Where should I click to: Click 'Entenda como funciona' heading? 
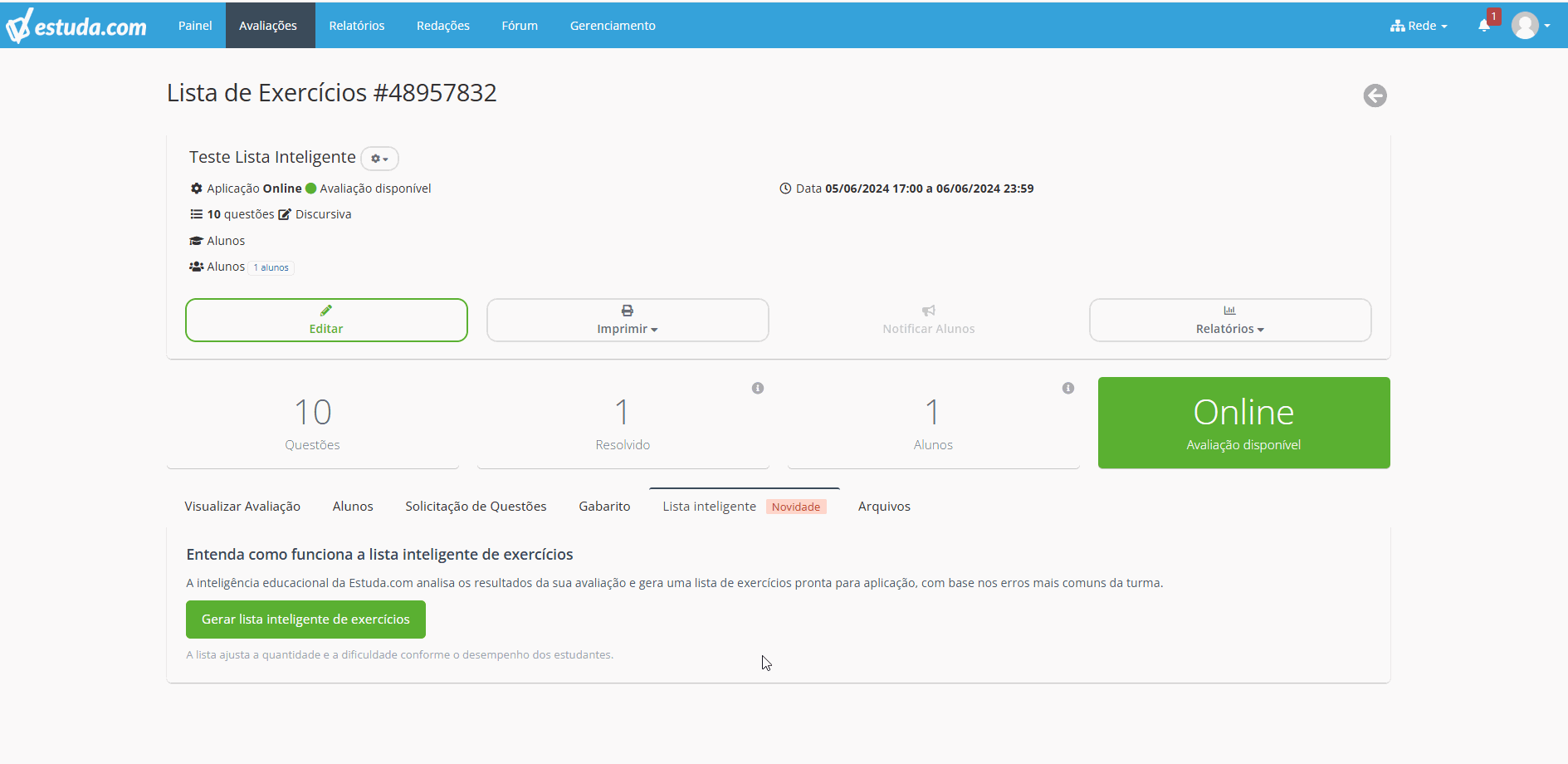point(379,554)
